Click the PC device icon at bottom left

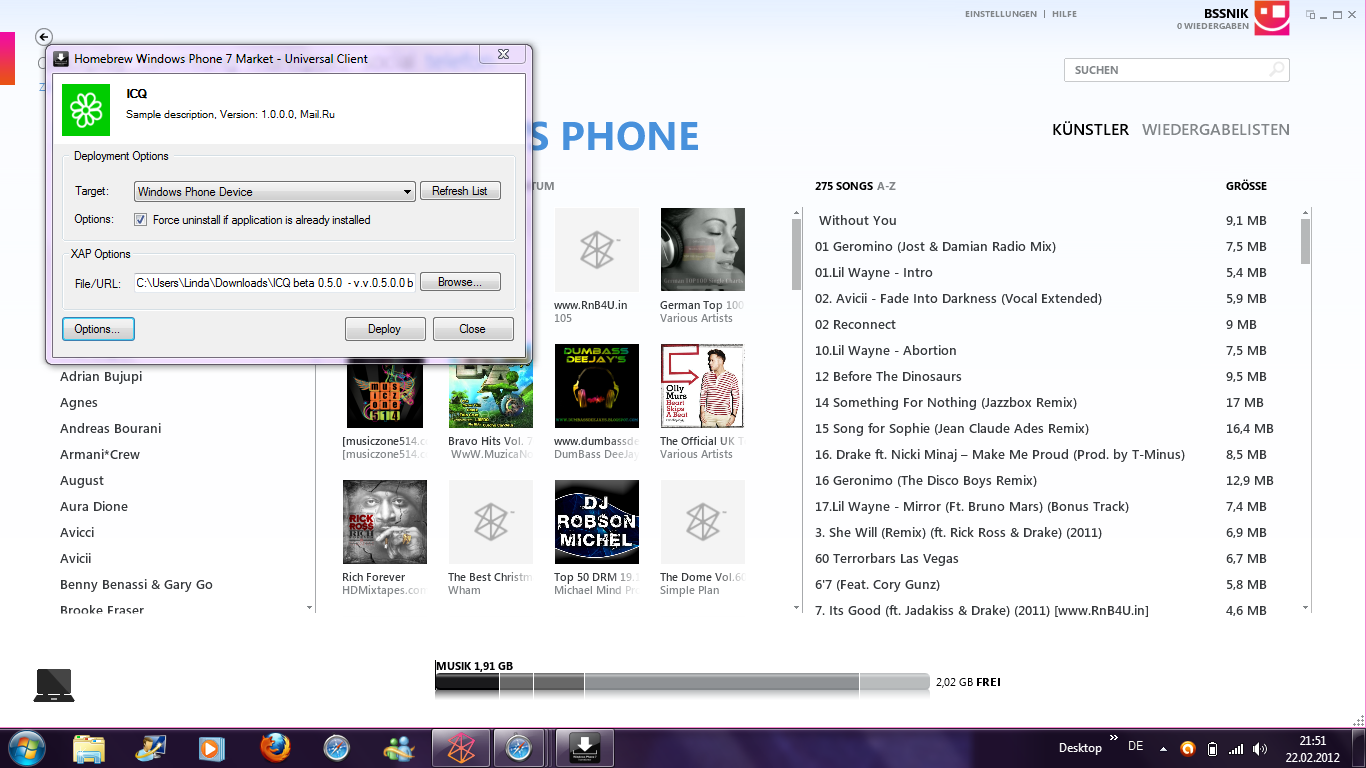pyautogui.click(x=54, y=685)
